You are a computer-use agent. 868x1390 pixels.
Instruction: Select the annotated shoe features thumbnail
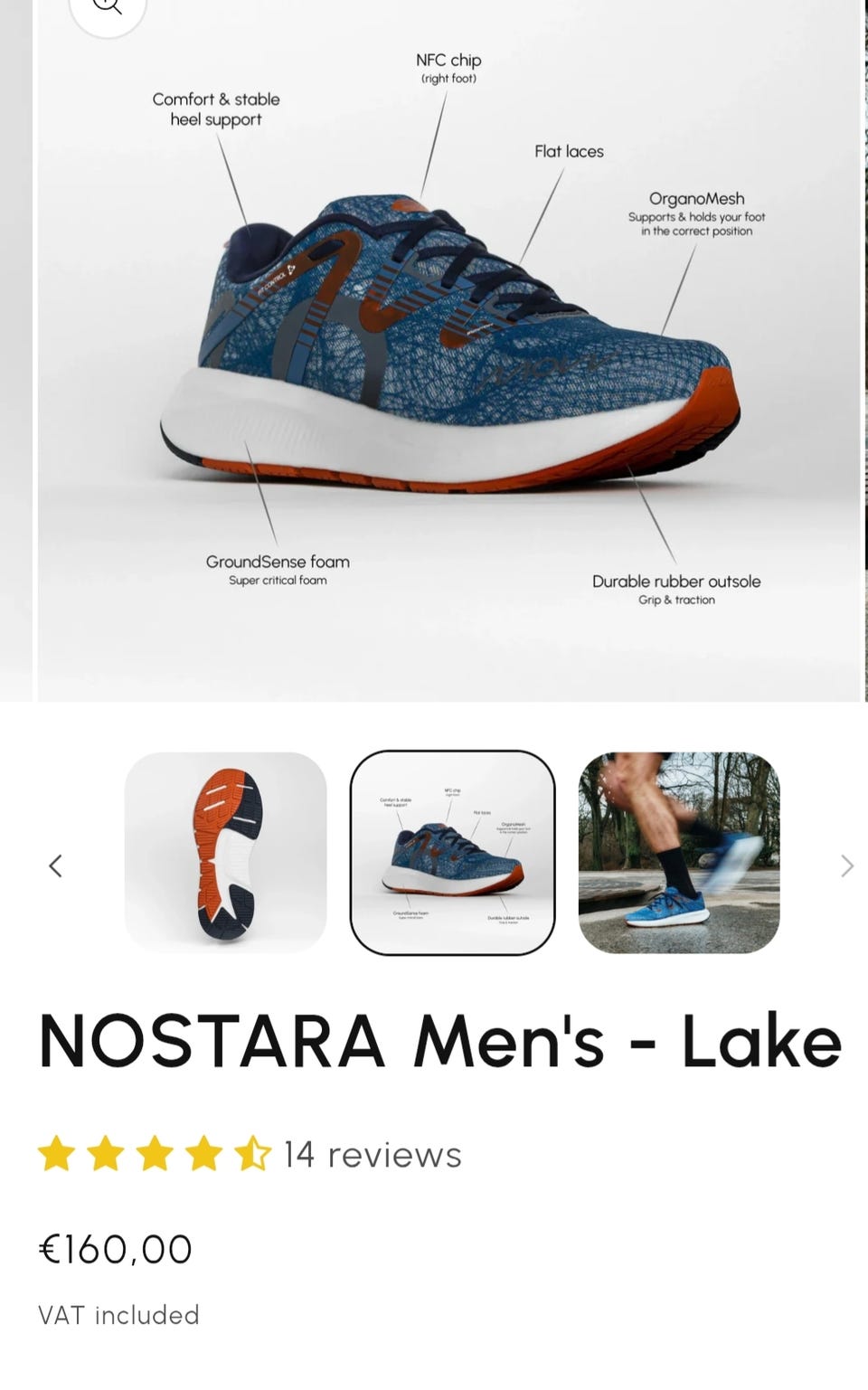coord(452,852)
